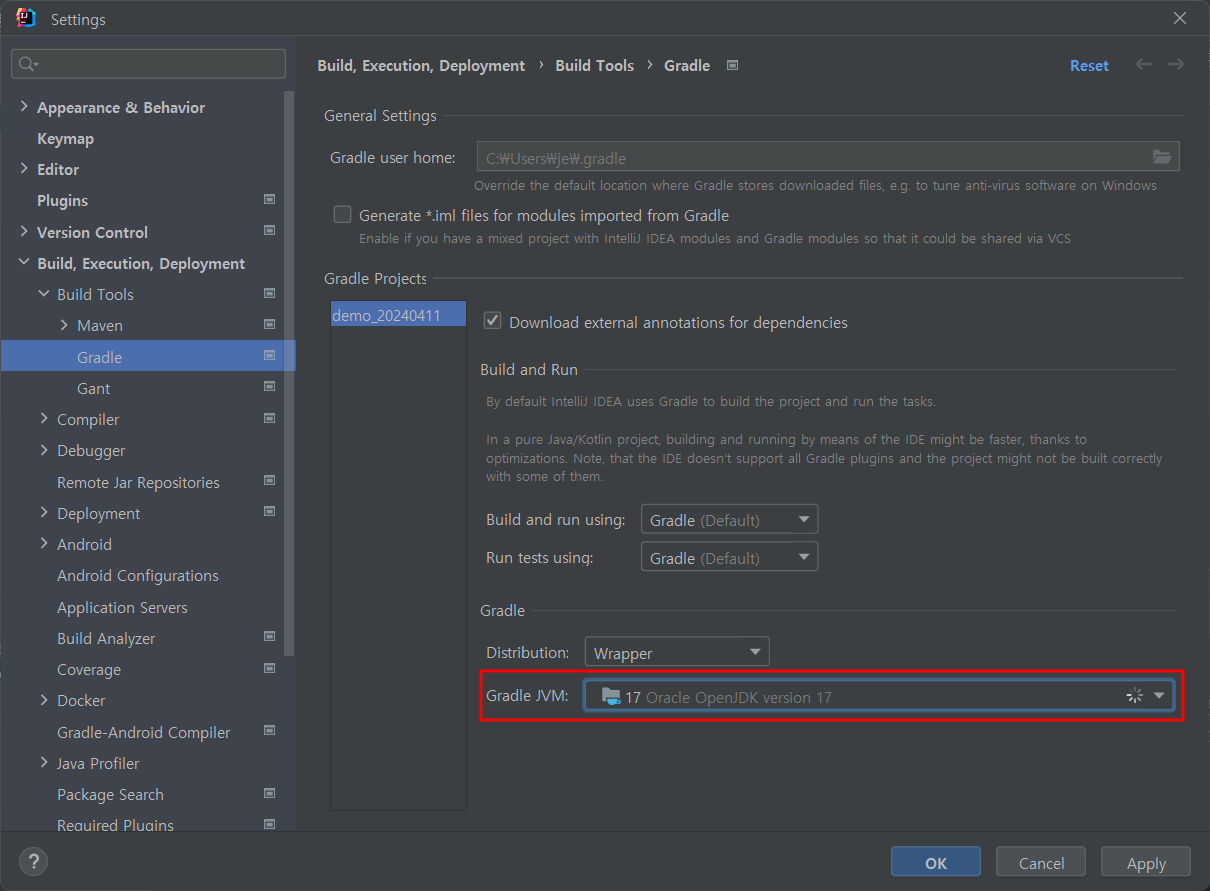The width and height of the screenshot is (1210, 891).
Task: Click project-level icon next to Remote Jar Repositories
Action: click(x=269, y=481)
